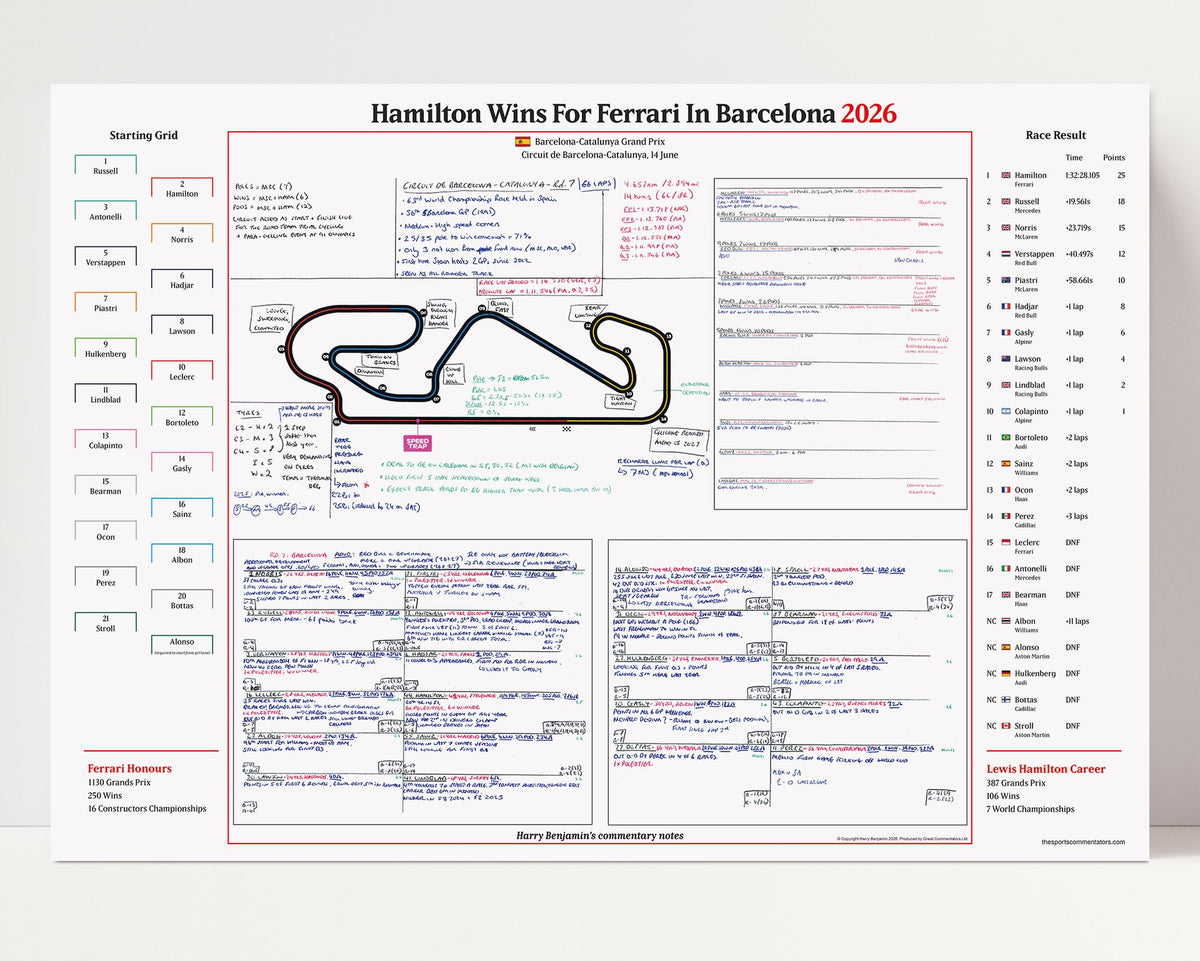The image size is (1200, 961).
Task: Click the British flag beside Hamilton's result
Action: 1007,175
